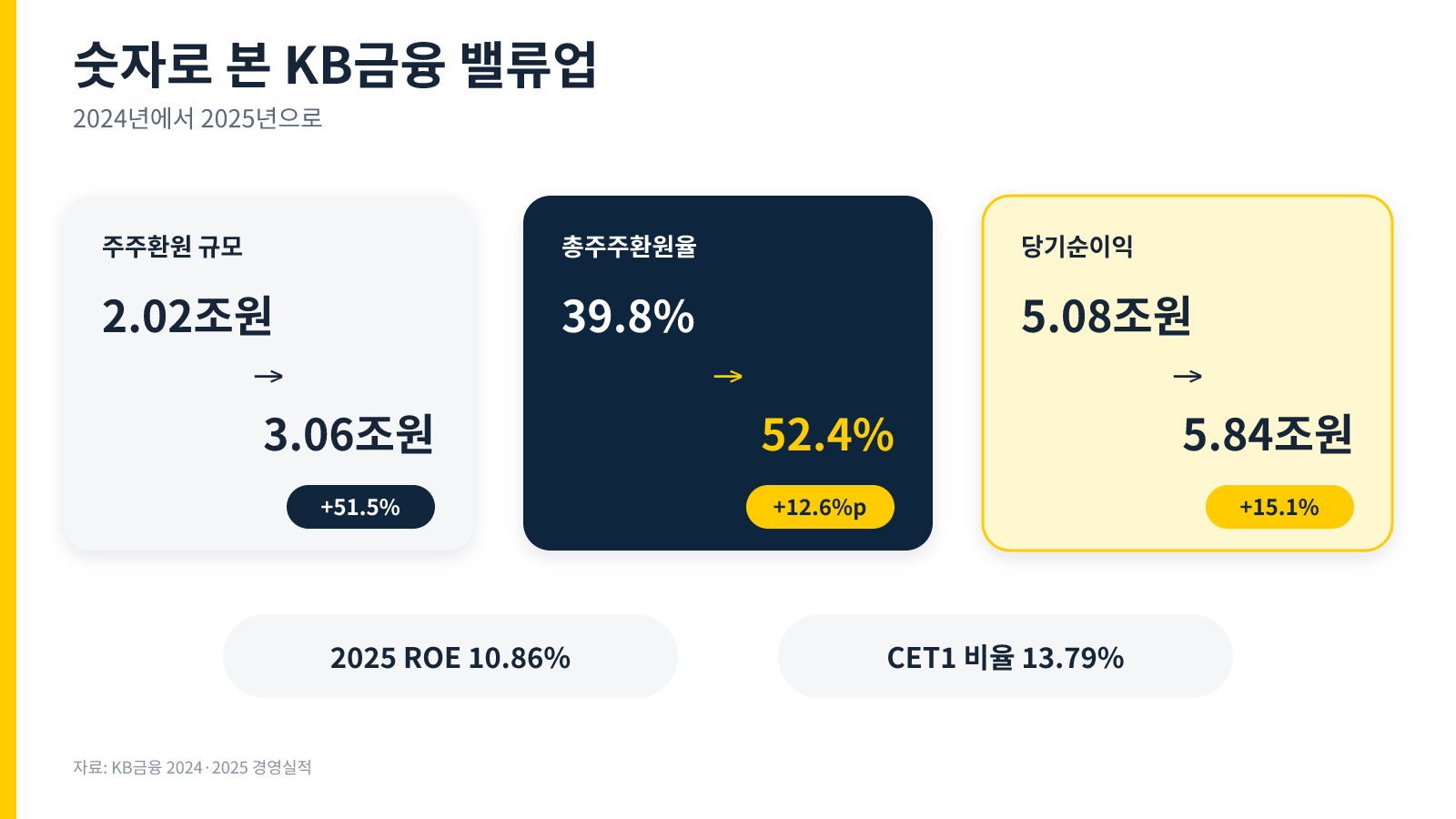Select the 3.06조원 value
Image resolution: width=1456 pixels, height=819 pixels.
click(x=349, y=434)
